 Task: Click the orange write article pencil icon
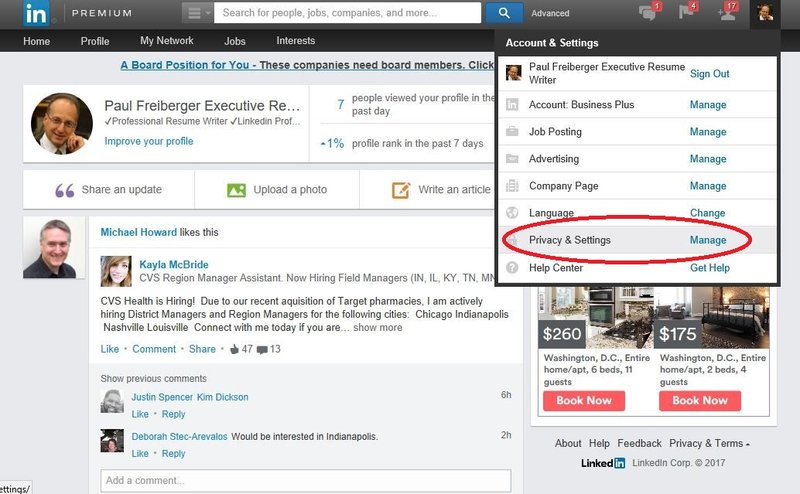pyautogui.click(x=401, y=190)
